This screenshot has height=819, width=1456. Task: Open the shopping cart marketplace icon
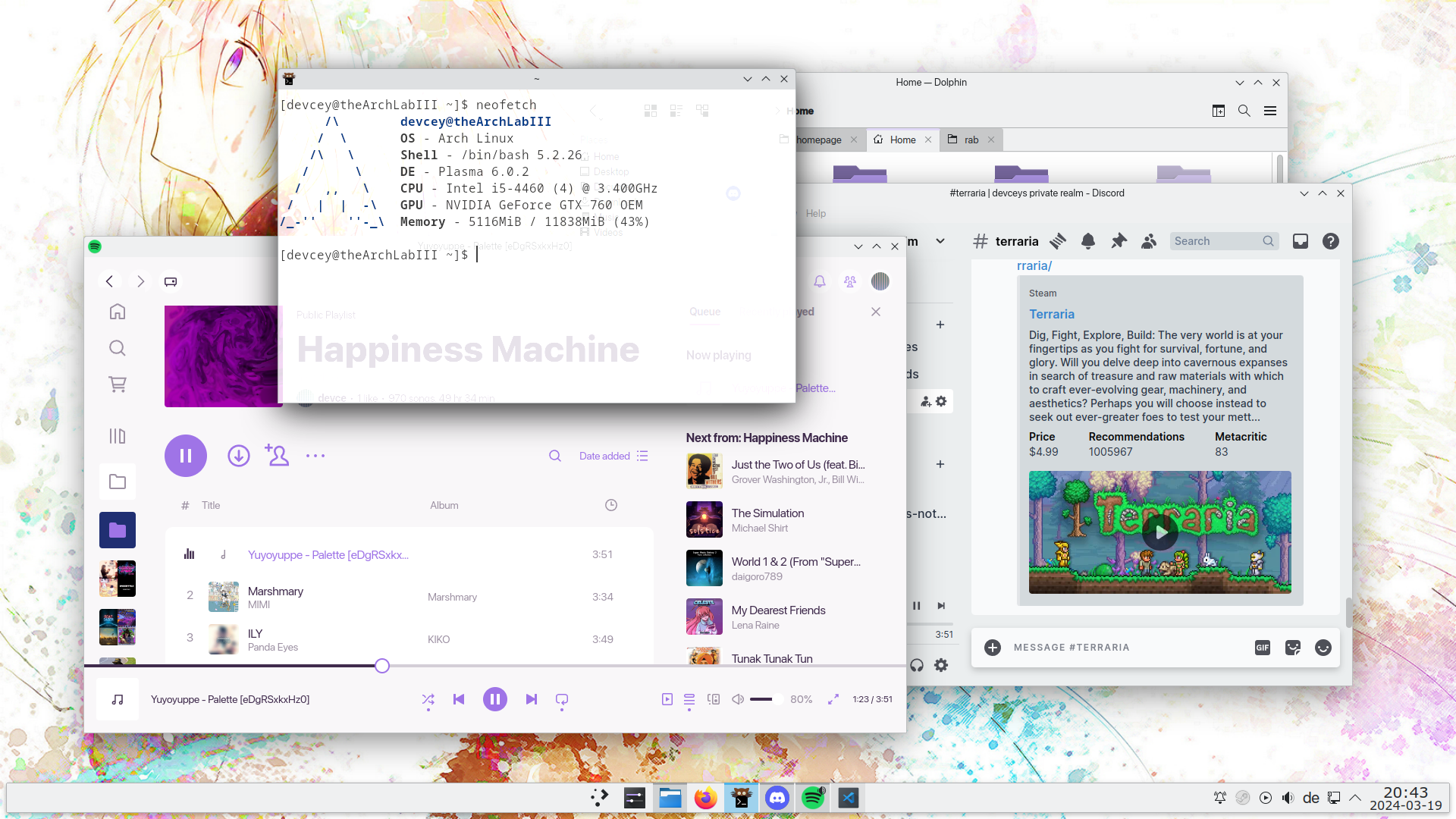pos(117,384)
